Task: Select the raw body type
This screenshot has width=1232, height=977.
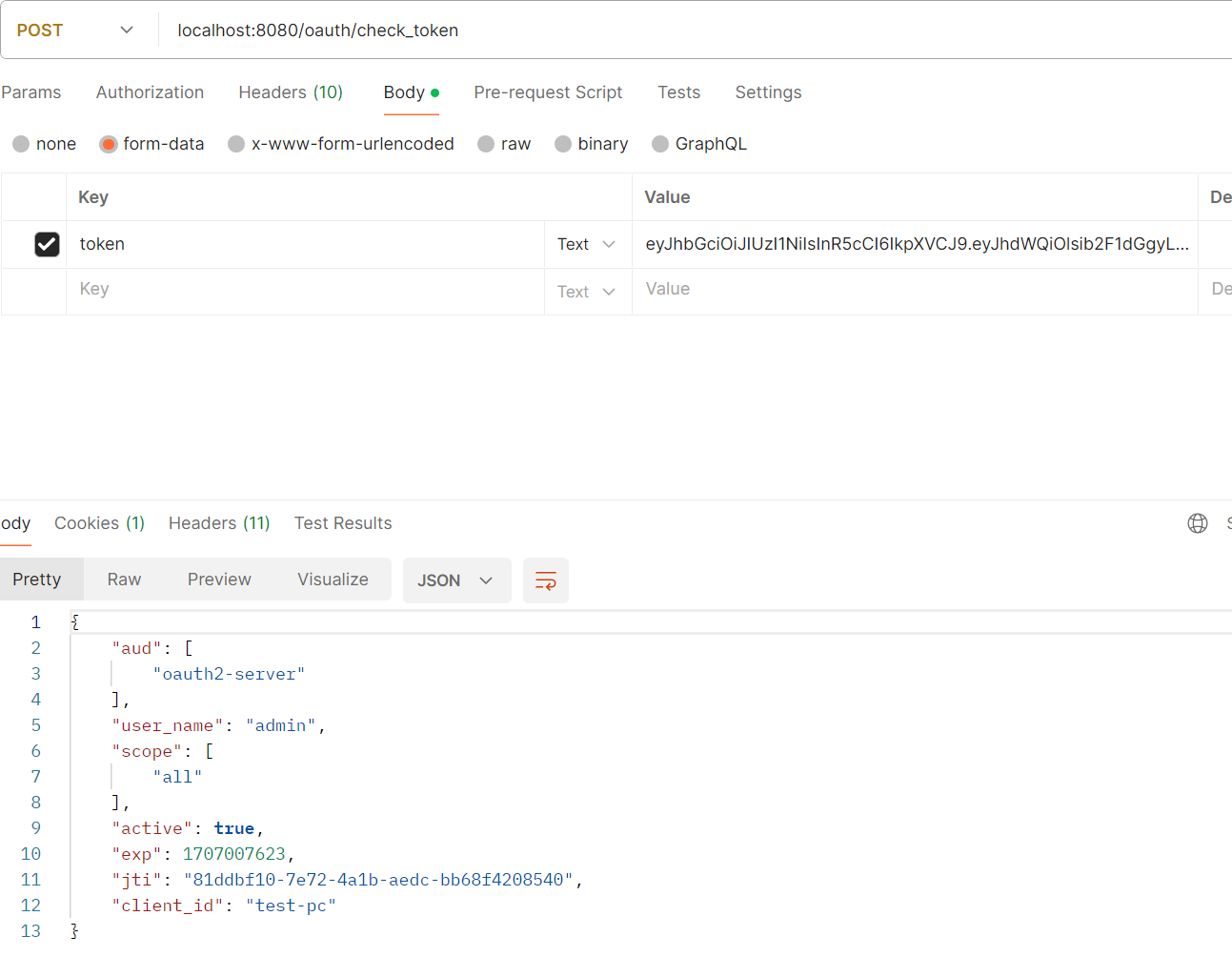Action: [504, 144]
